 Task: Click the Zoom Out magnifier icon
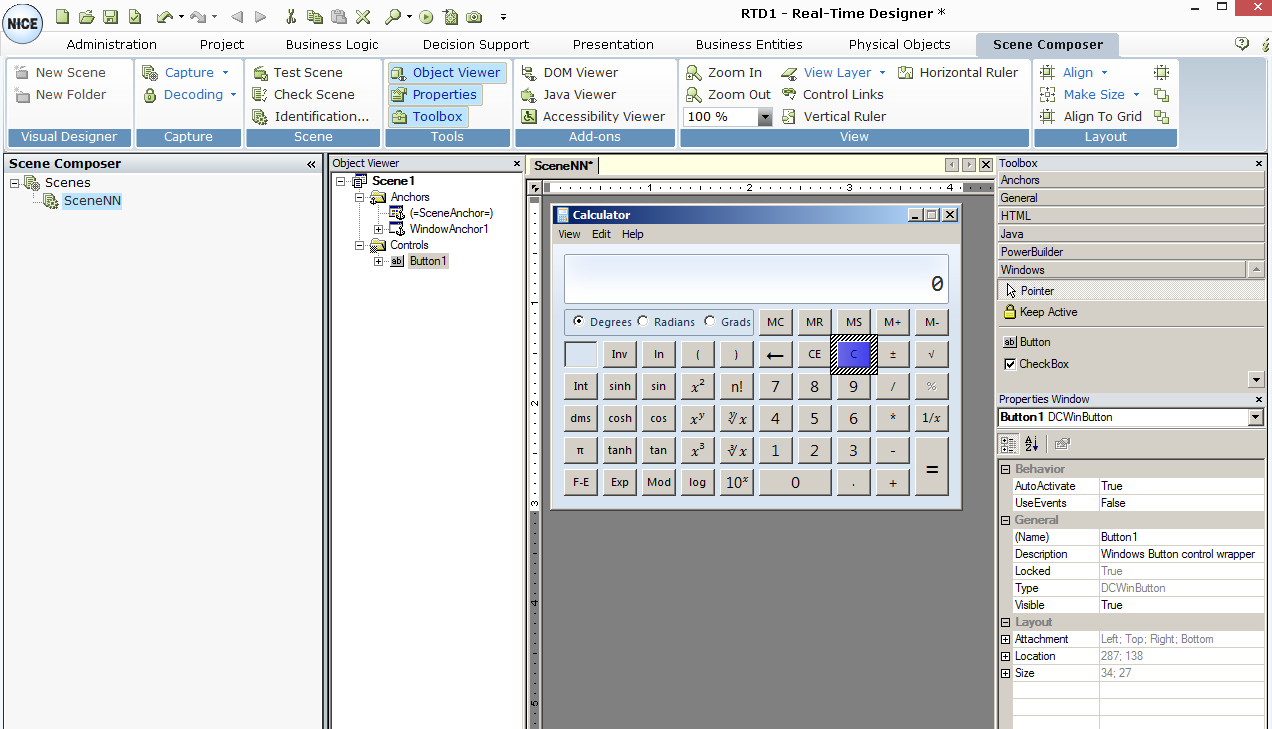(x=694, y=95)
